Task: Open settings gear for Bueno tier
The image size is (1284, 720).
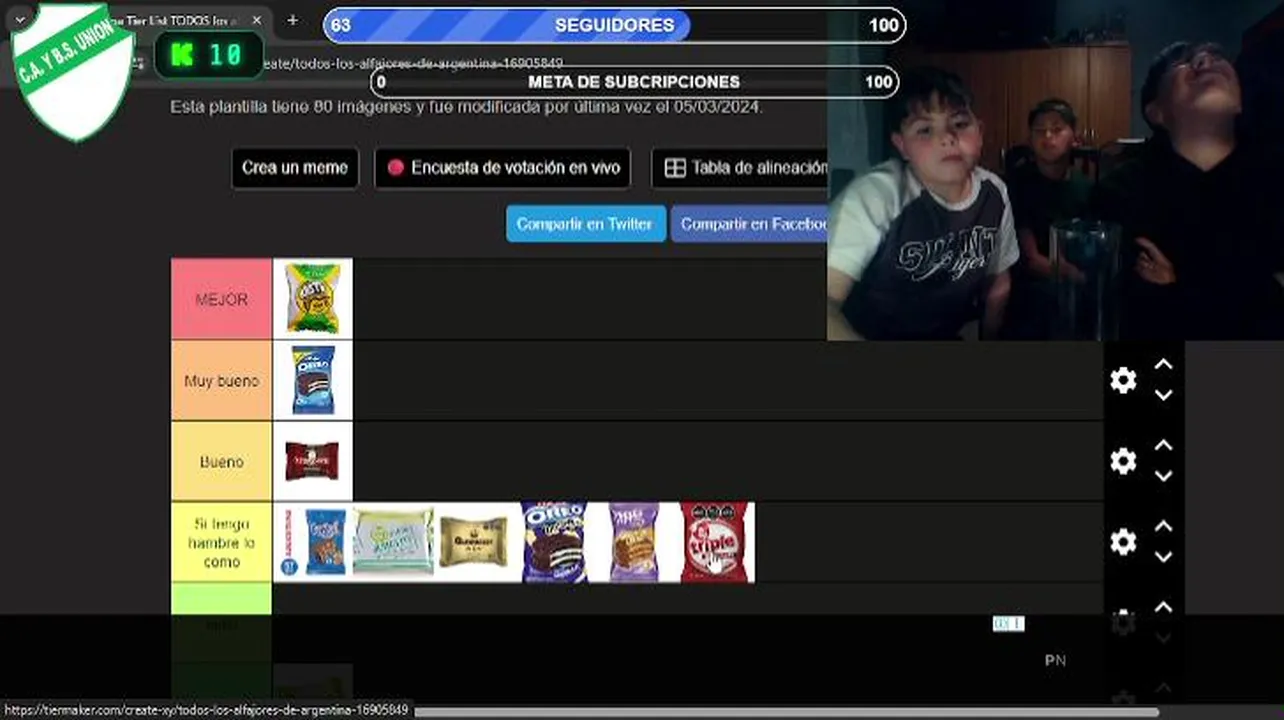Action: tap(1123, 461)
